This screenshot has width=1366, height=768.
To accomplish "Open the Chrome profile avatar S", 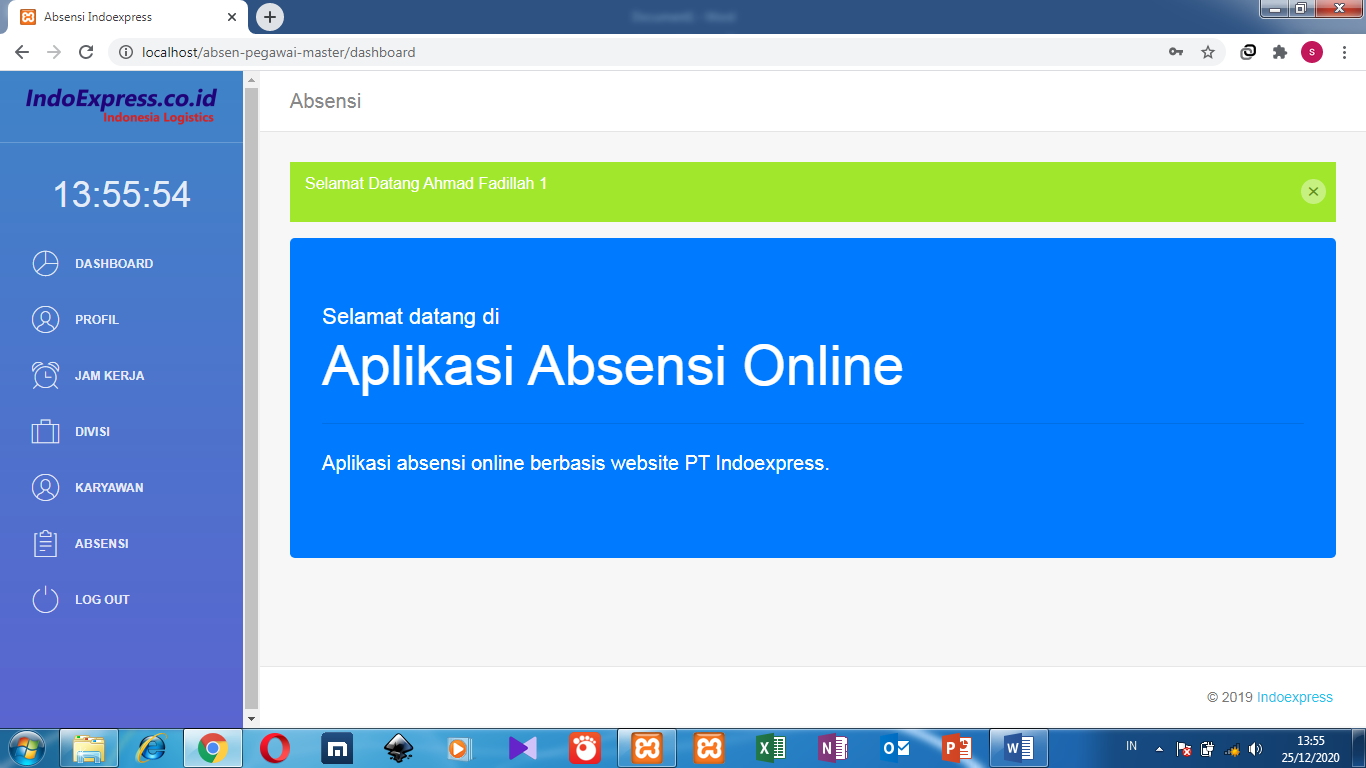I will (1312, 51).
